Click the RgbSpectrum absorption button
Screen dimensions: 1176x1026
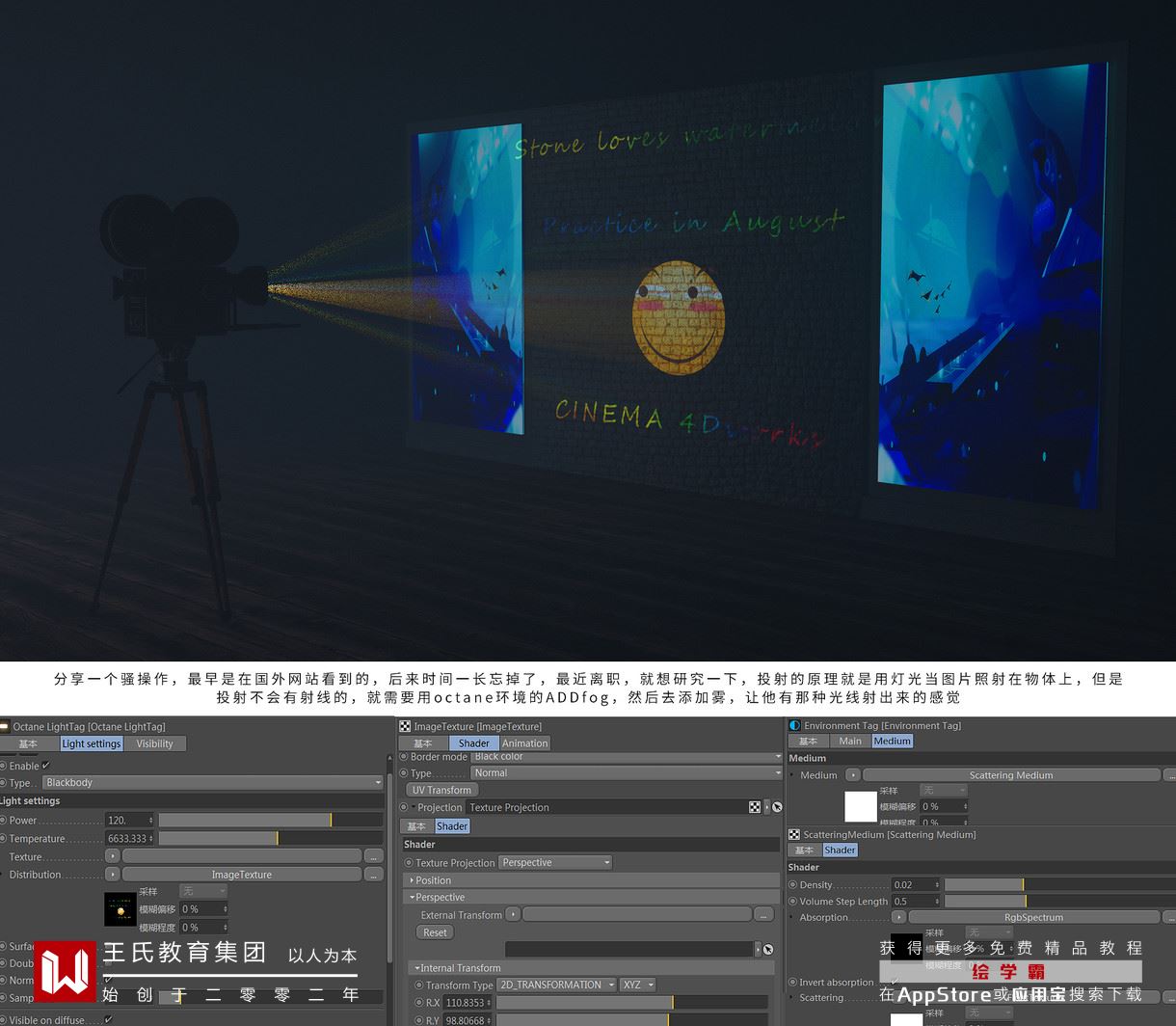point(1034,917)
